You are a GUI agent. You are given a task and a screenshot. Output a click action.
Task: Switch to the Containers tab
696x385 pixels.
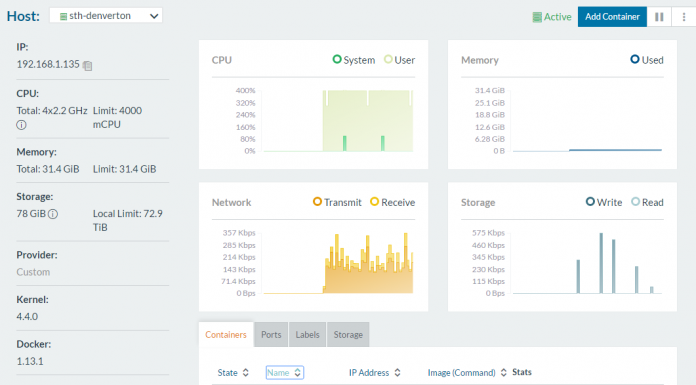226,335
